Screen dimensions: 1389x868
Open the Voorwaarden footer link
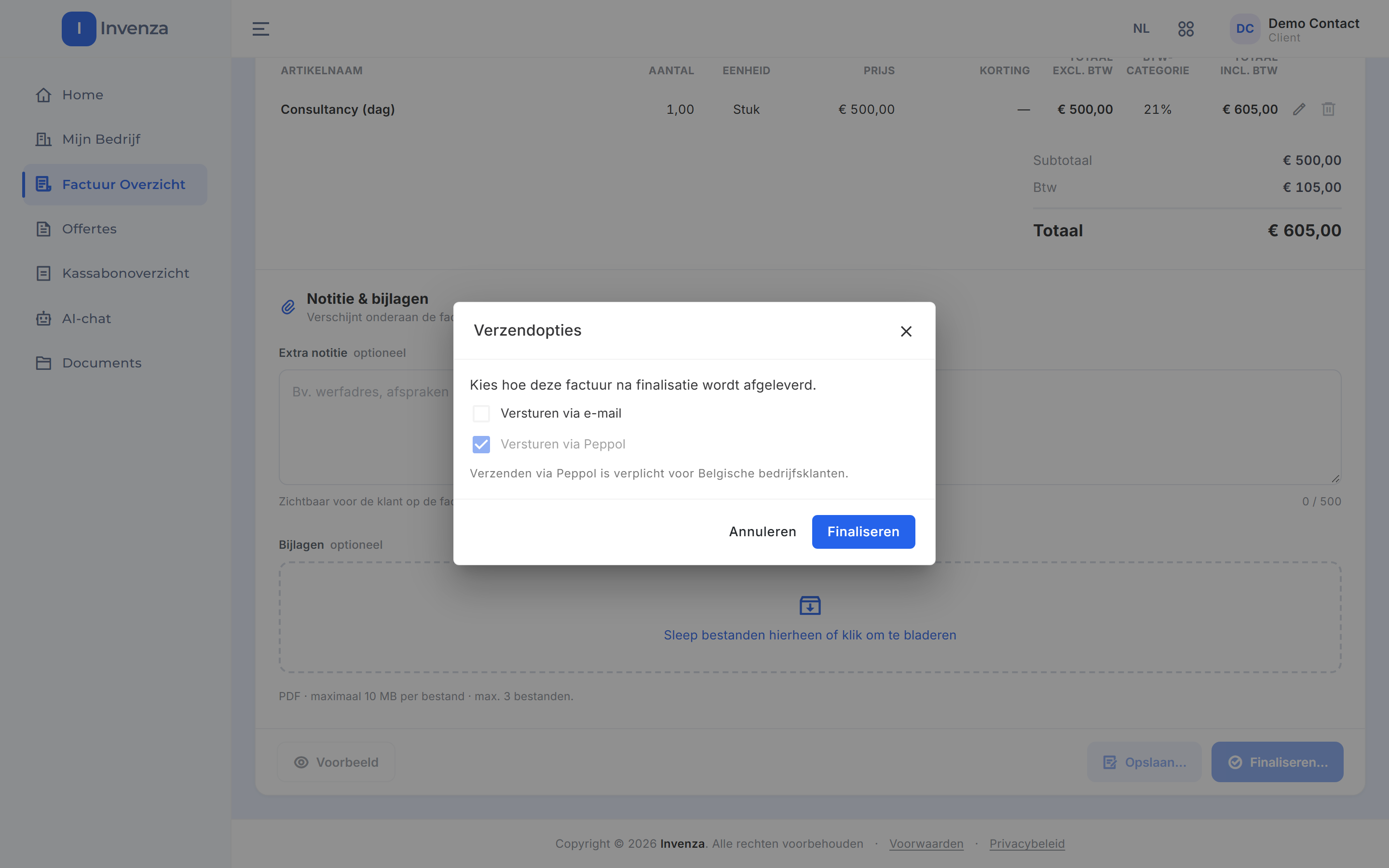[926, 843]
